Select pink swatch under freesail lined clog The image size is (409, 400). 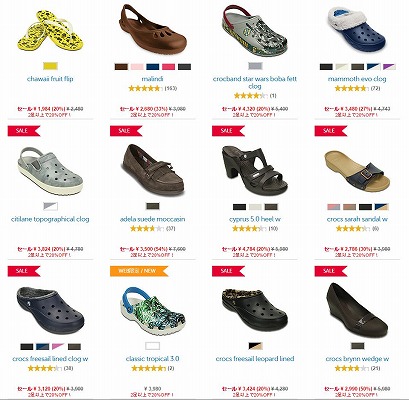coord(58,347)
